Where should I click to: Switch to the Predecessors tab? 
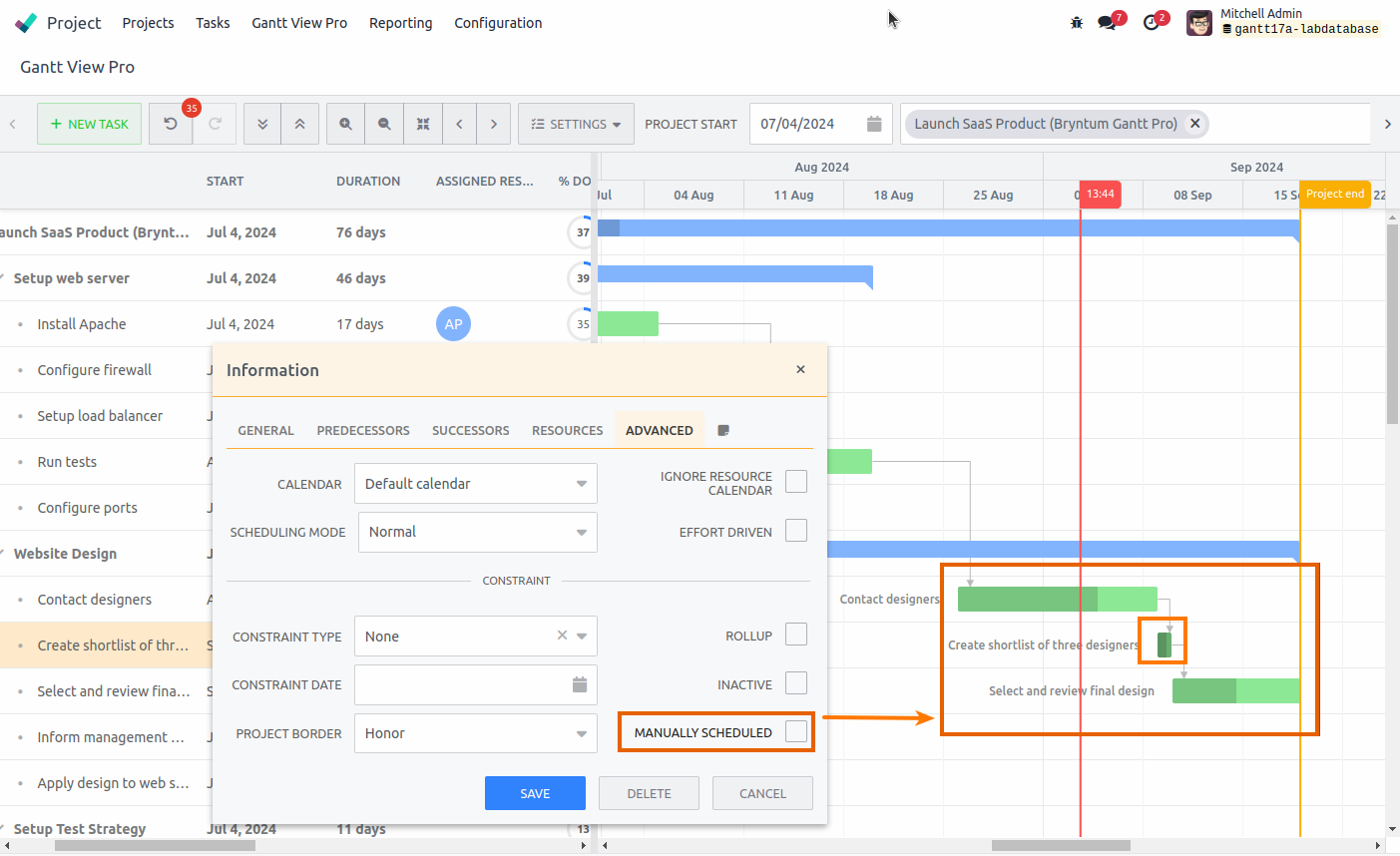coord(362,430)
